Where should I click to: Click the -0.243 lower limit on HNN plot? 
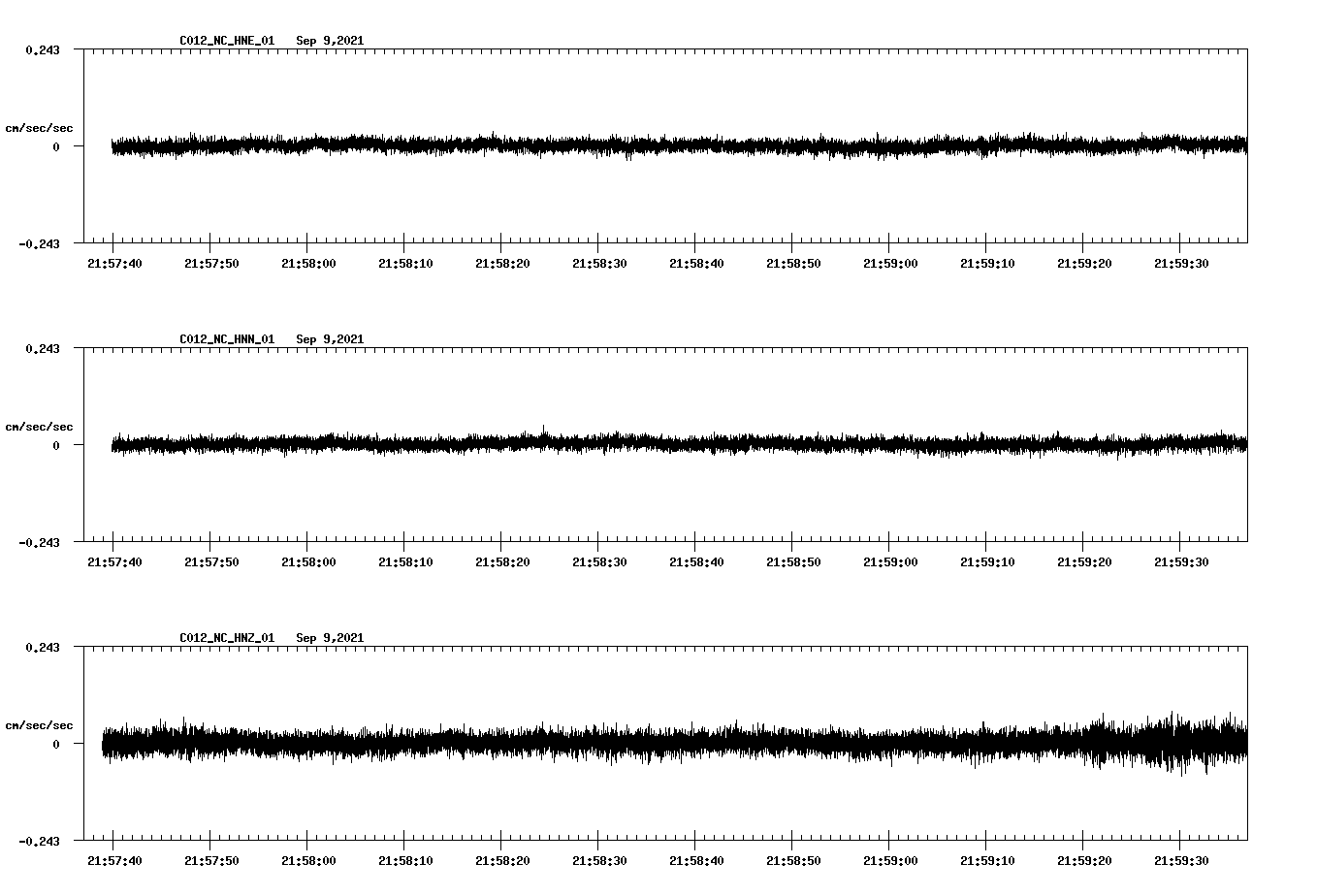(39, 542)
